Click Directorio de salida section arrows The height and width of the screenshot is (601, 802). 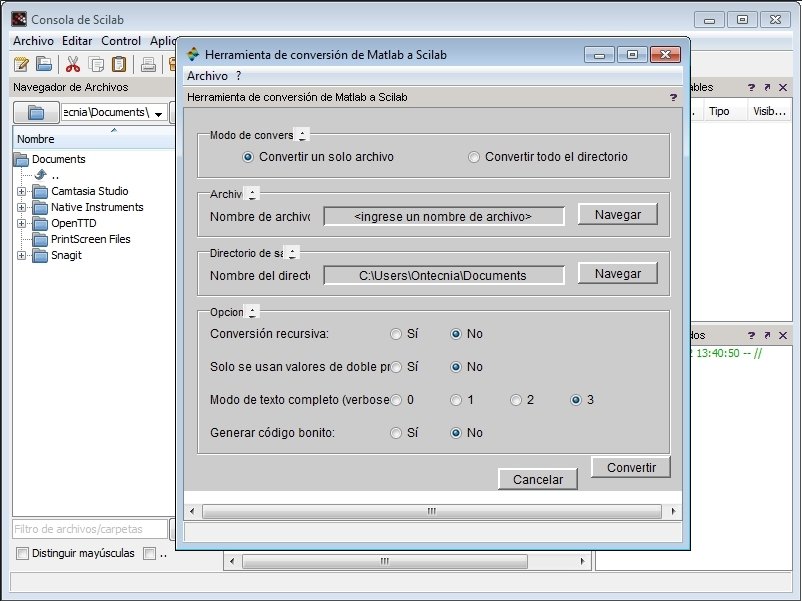pos(292,253)
